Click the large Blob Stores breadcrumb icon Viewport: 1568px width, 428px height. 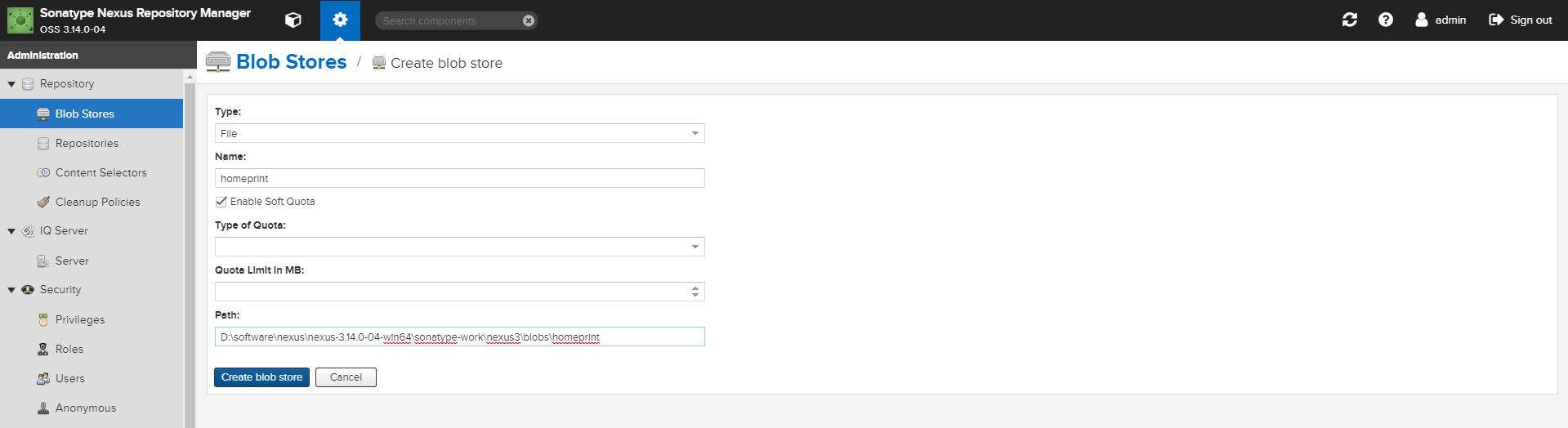coord(218,62)
